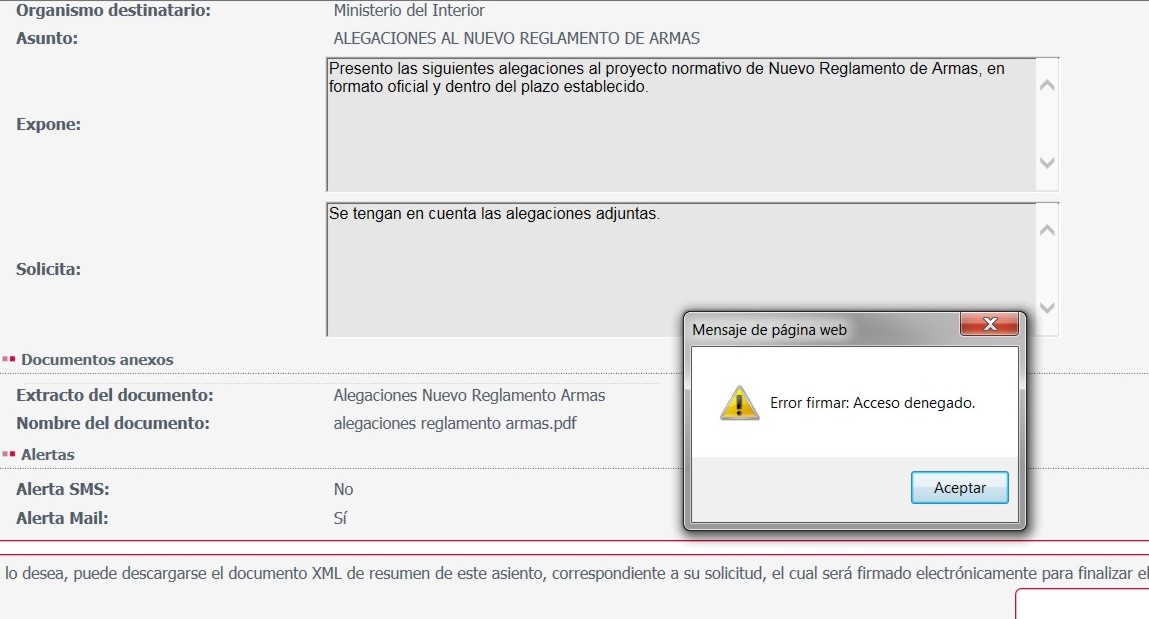The height and width of the screenshot is (619, 1149).
Task: Click the Aceptar button in the error dialog
Action: point(959,488)
